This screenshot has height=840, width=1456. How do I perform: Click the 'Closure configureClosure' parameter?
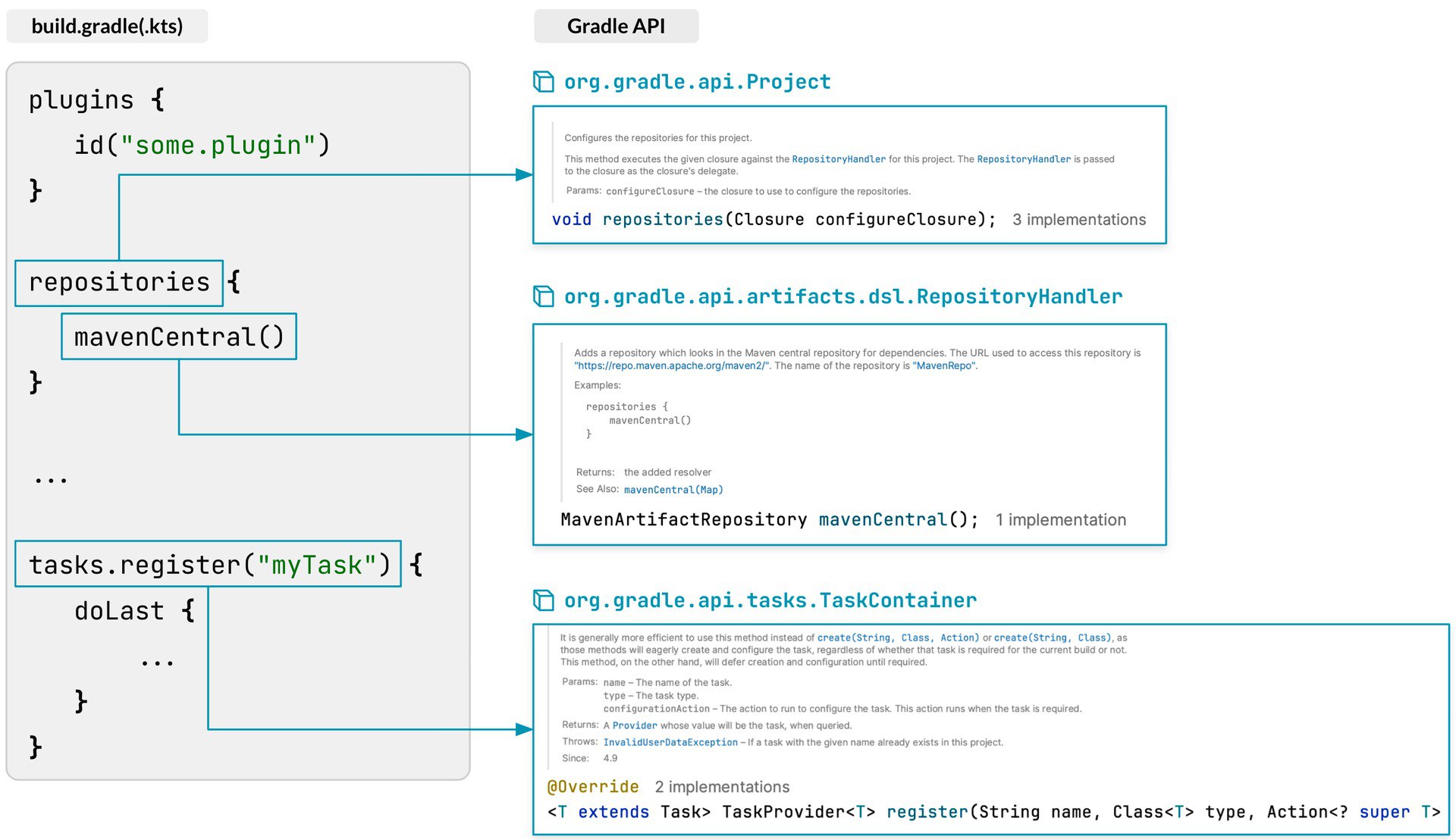[x=855, y=220]
